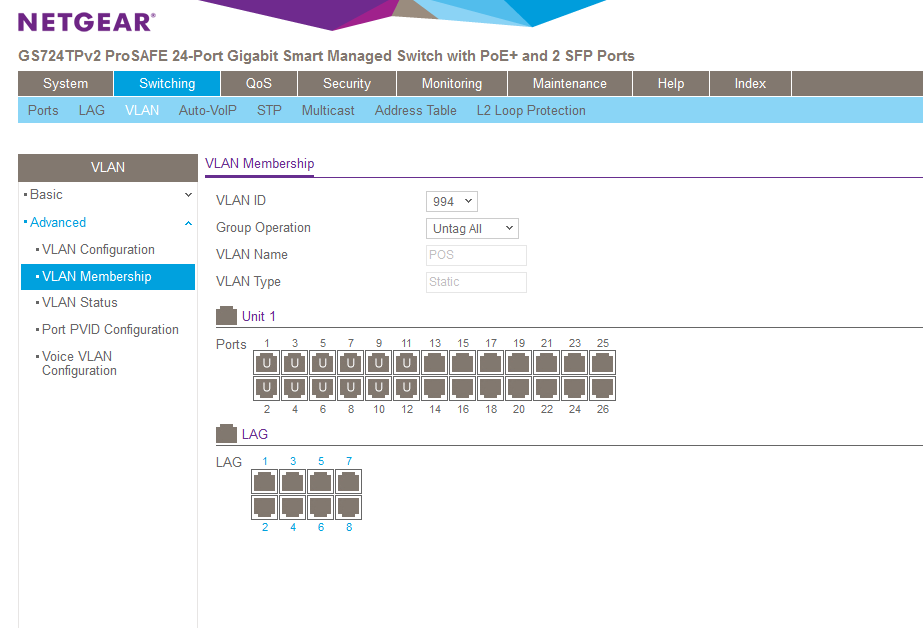This screenshot has height=628, width=923.
Task: Expand the Basic sidebar section
Action: [108, 195]
